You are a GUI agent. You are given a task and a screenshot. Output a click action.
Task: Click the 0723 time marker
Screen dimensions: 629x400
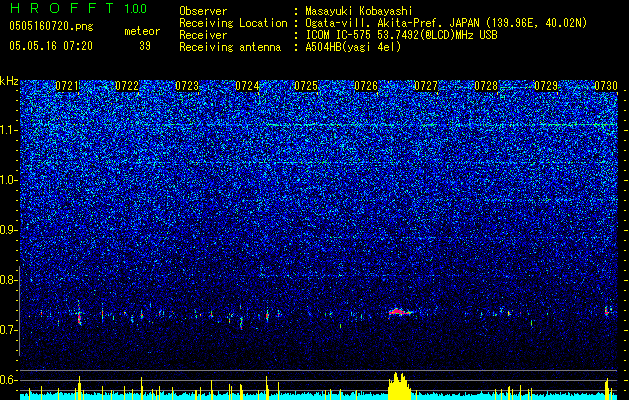click(187, 86)
